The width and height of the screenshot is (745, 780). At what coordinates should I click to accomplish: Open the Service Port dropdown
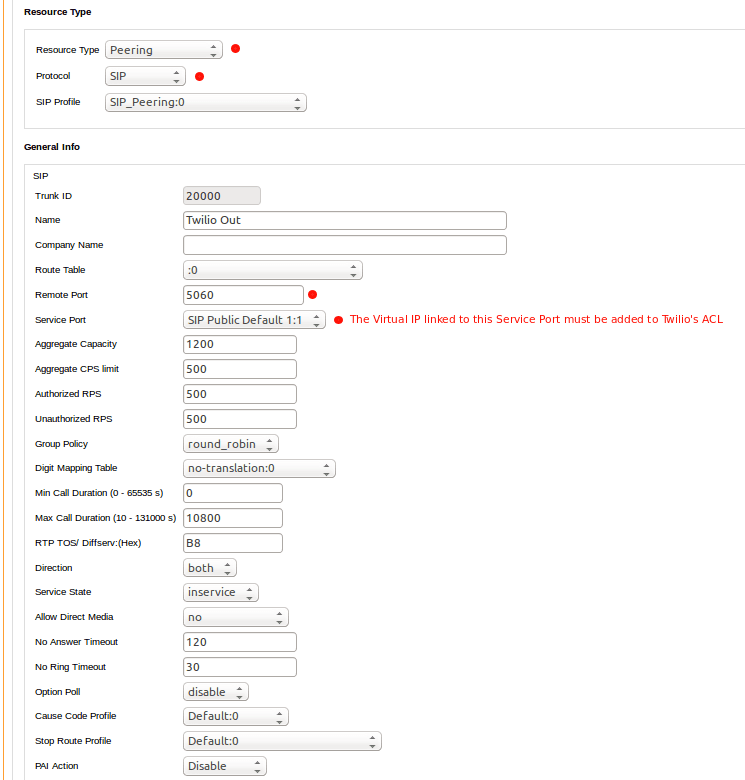click(x=254, y=320)
